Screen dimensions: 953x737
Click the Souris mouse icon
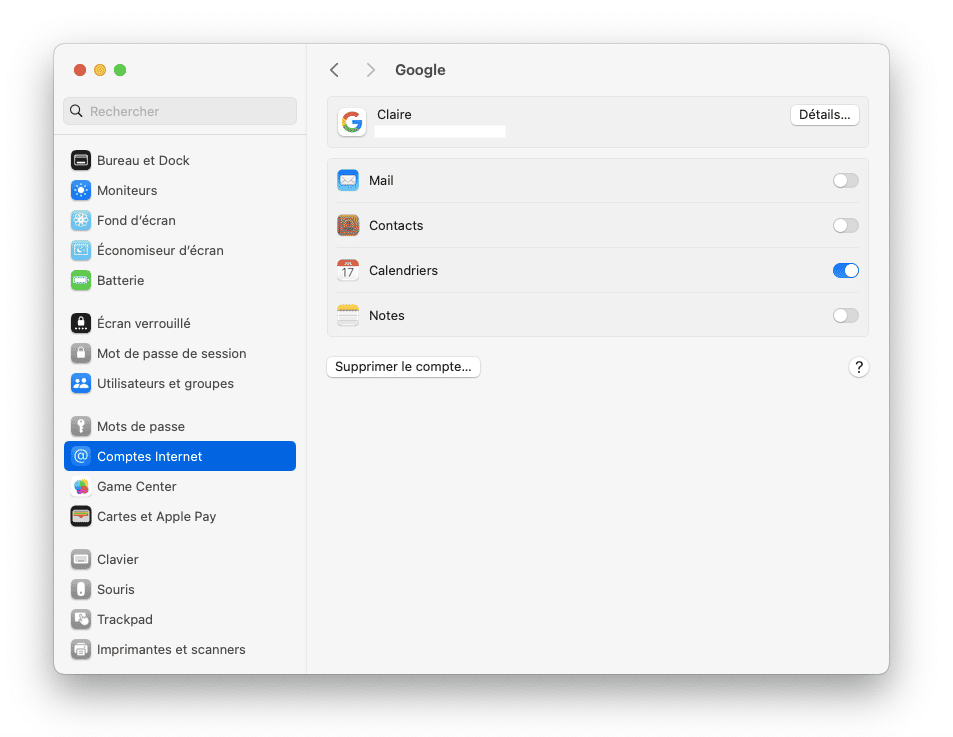[81, 589]
